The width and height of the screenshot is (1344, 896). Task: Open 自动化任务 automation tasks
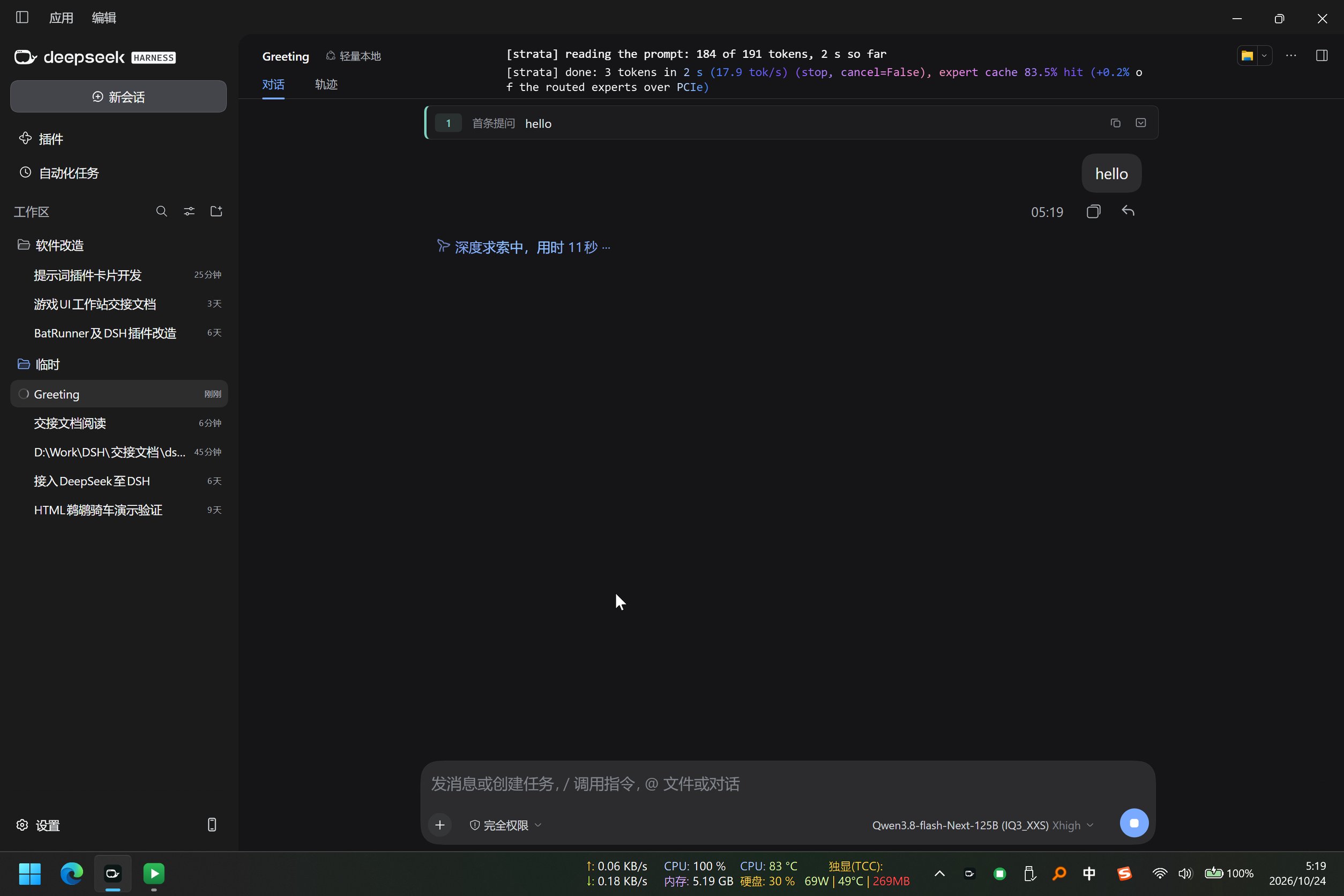[x=59, y=173]
